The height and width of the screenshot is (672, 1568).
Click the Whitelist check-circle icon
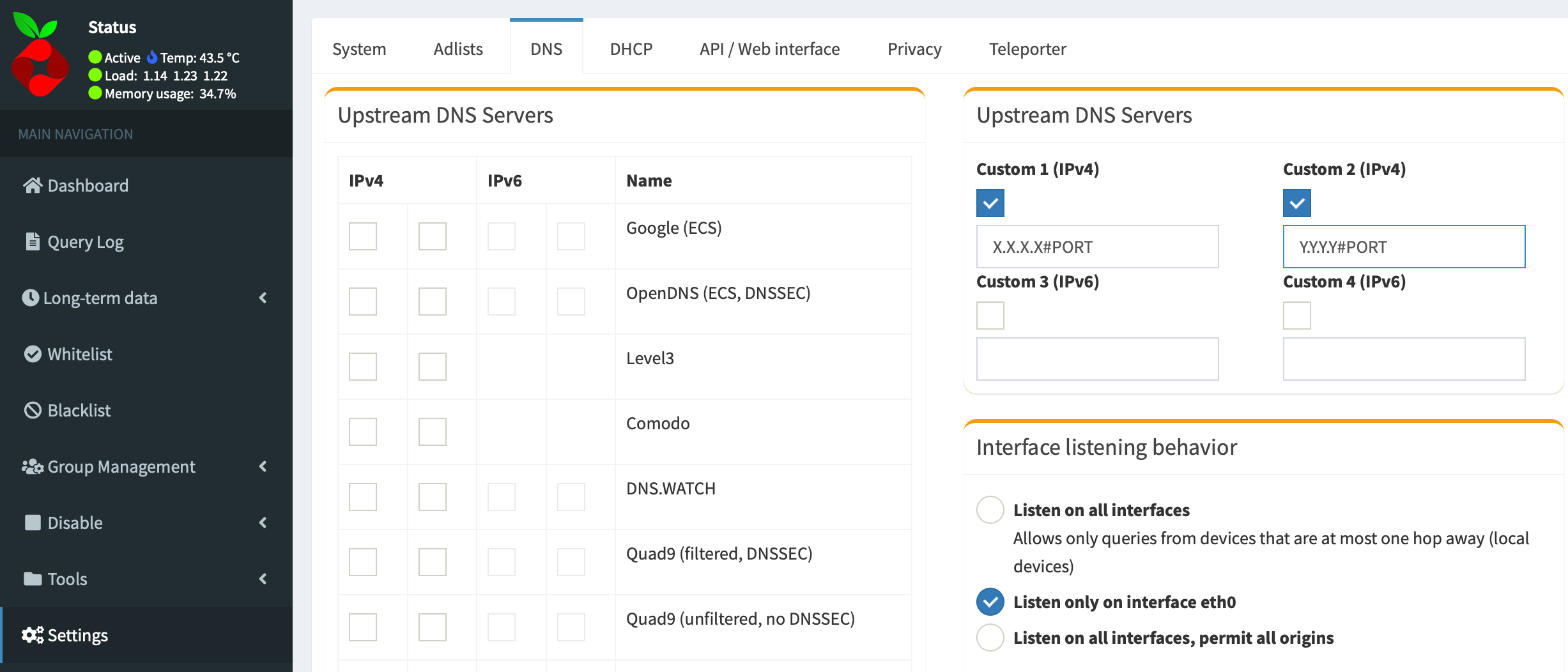[x=33, y=354]
